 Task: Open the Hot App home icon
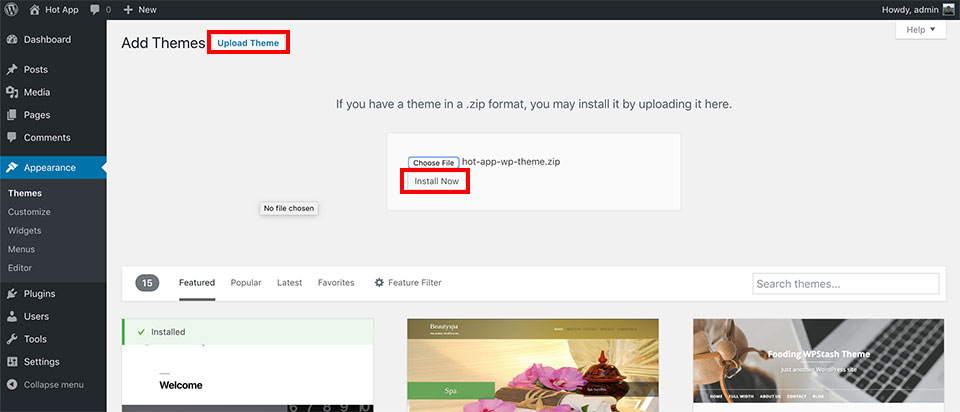pos(34,9)
